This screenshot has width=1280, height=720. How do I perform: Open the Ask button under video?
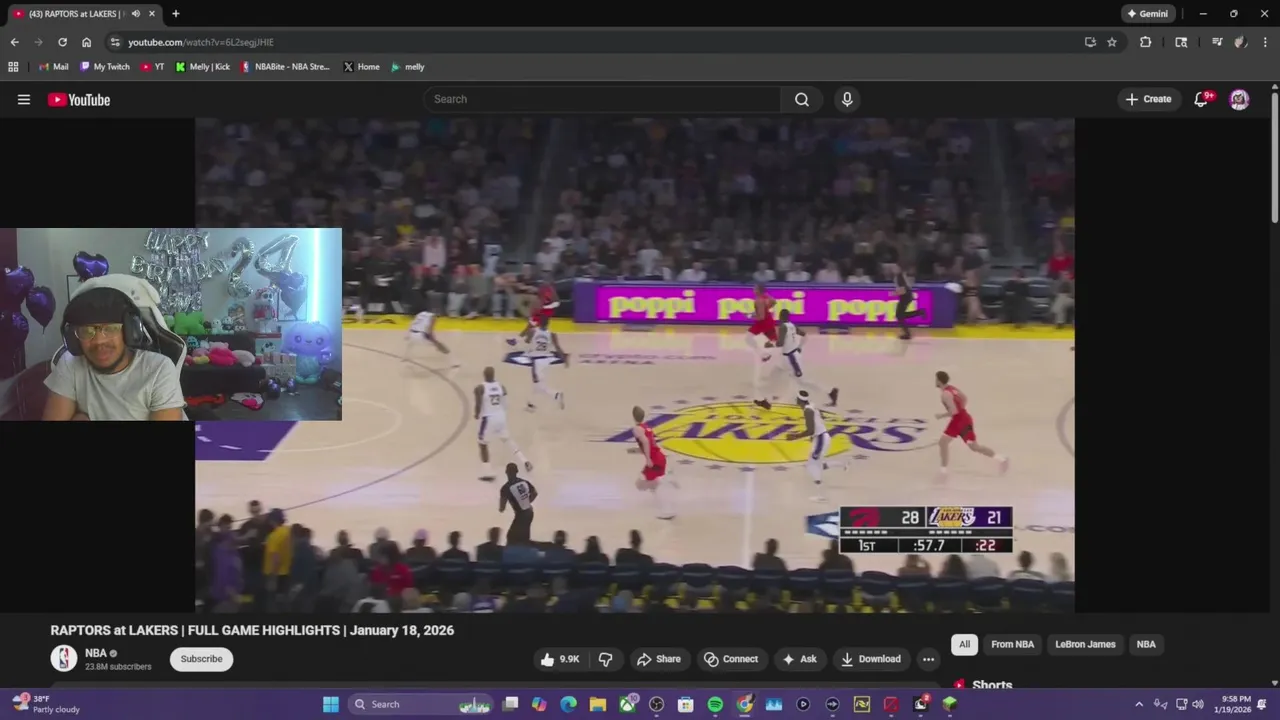pyautogui.click(x=799, y=659)
